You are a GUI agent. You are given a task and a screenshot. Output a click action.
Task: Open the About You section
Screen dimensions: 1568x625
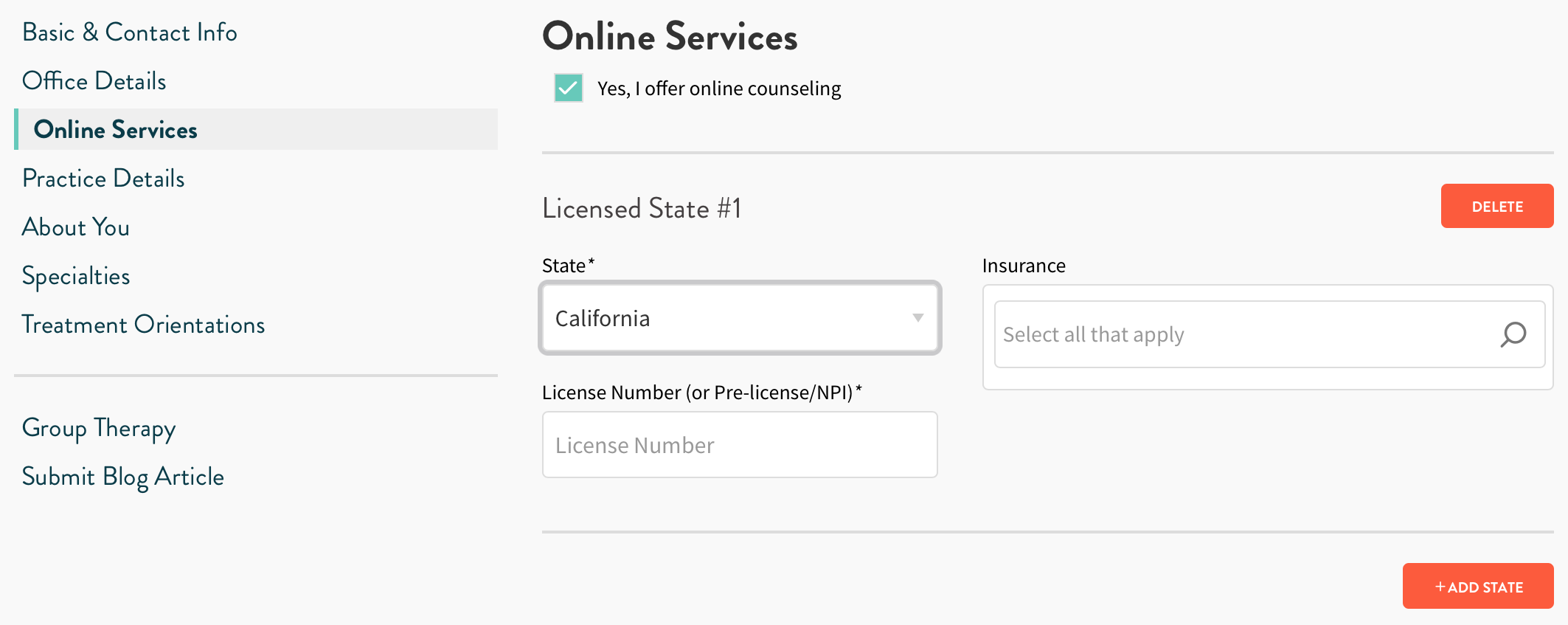click(x=76, y=227)
